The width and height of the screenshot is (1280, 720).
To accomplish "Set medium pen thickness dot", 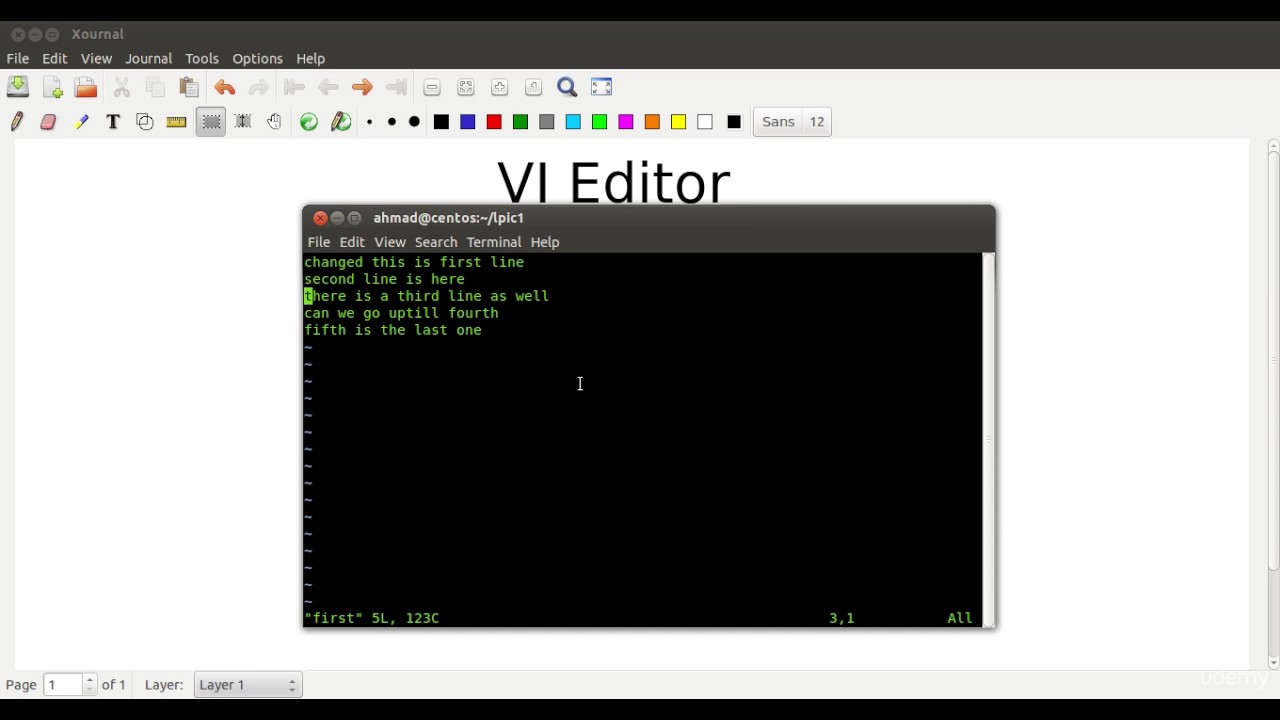I will coord(392,122).
